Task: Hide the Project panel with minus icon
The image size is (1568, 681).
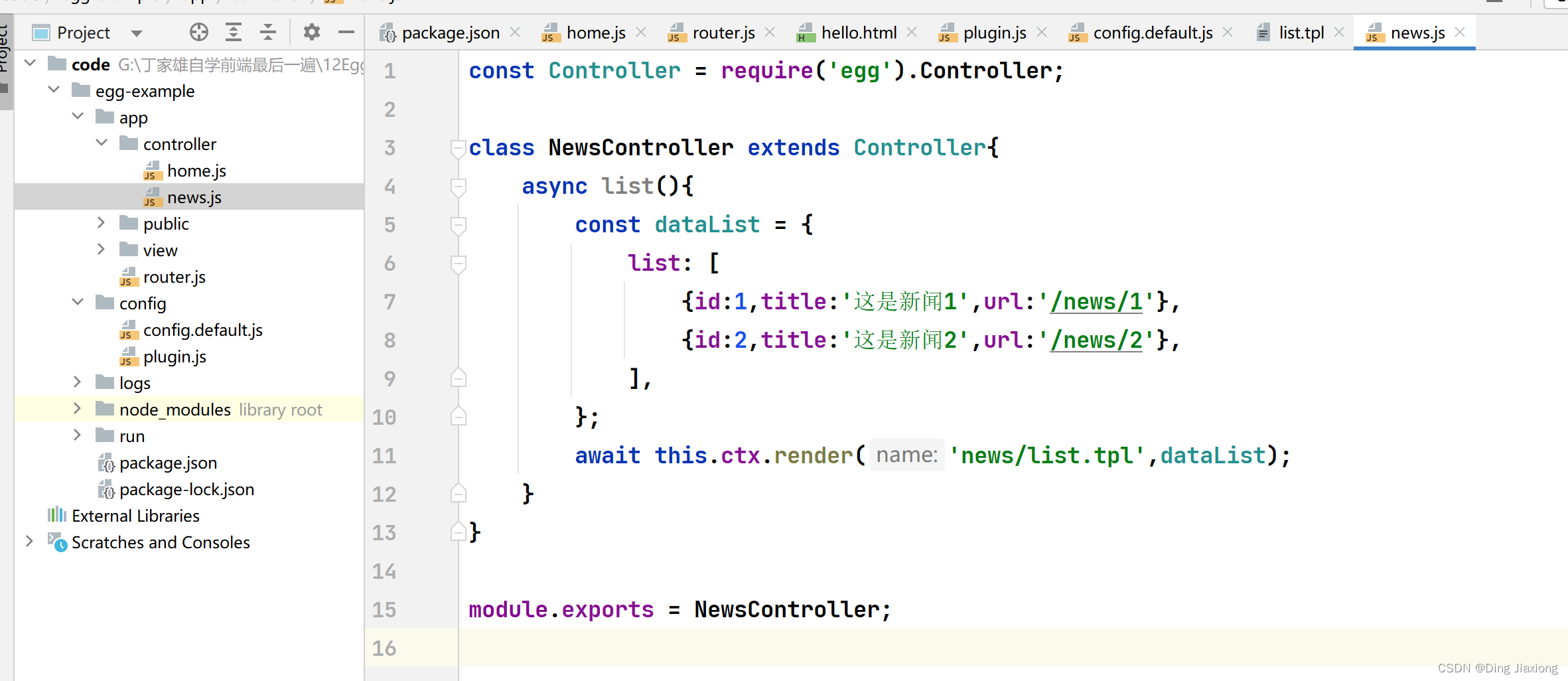Action: click(346, 32)
